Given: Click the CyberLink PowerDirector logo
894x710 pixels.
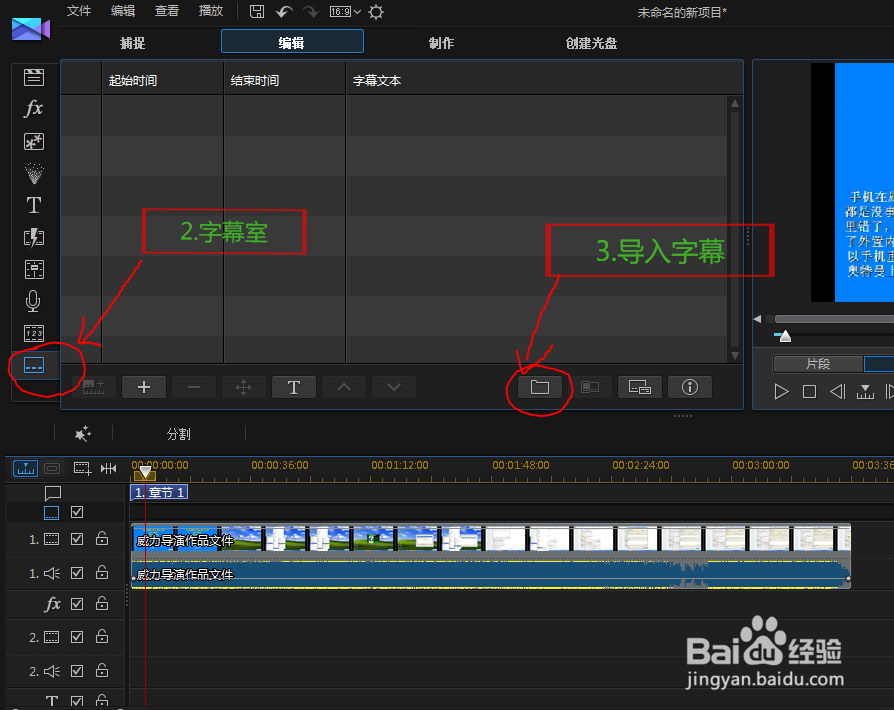Looking at the screenshot, I should (x=31, y=29).
